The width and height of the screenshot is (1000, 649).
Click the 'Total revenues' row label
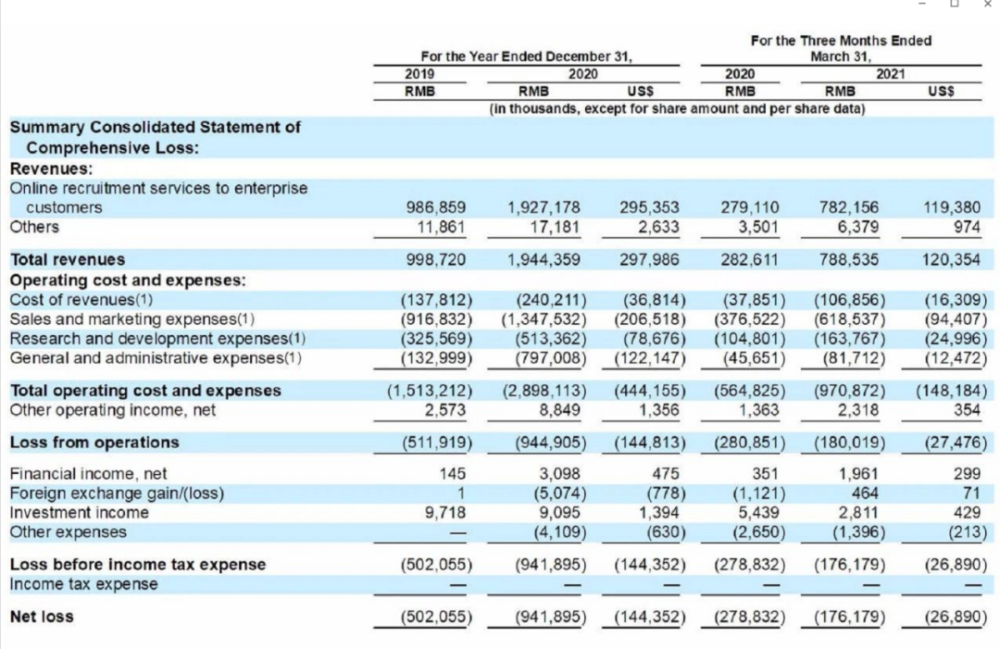tap(67, 259)
